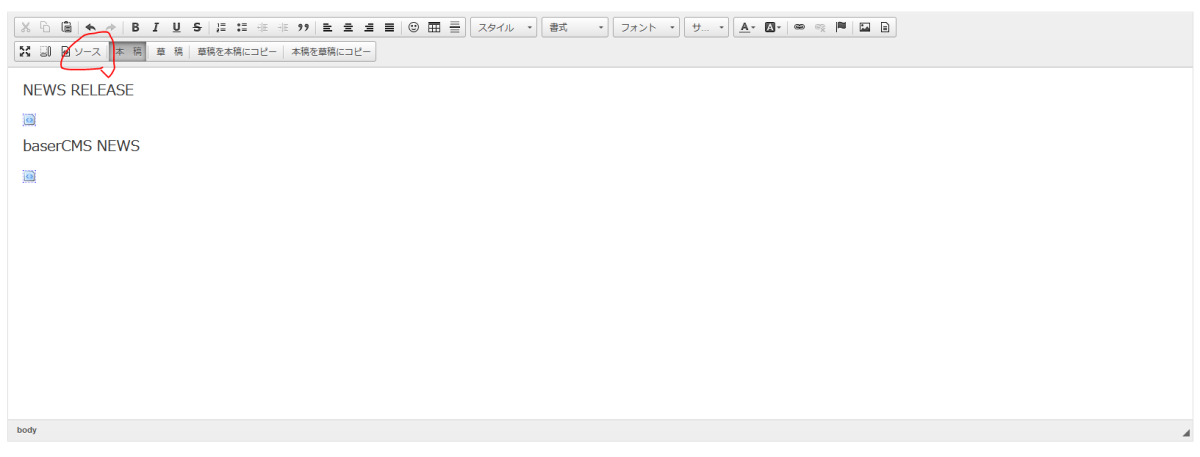Switch to the 草稿 draft tab
Screen dimensions: 1200x457
point(169,51)
